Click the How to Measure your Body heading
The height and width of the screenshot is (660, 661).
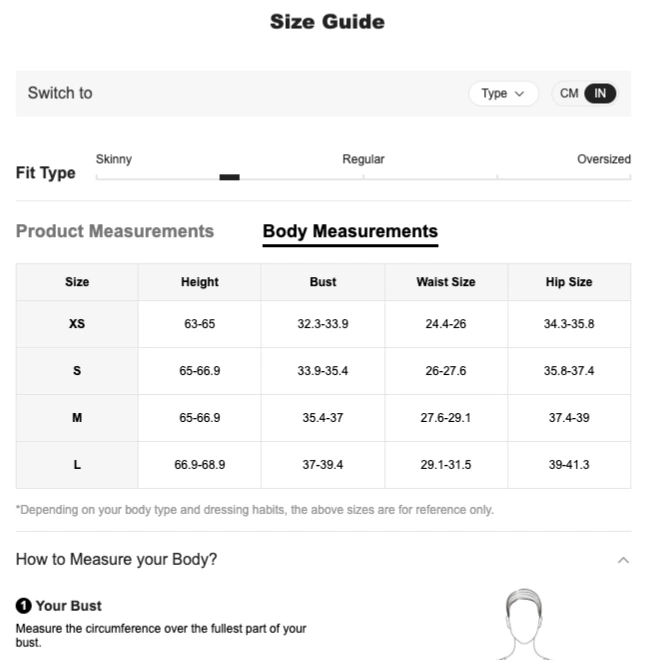pos(116,560)
